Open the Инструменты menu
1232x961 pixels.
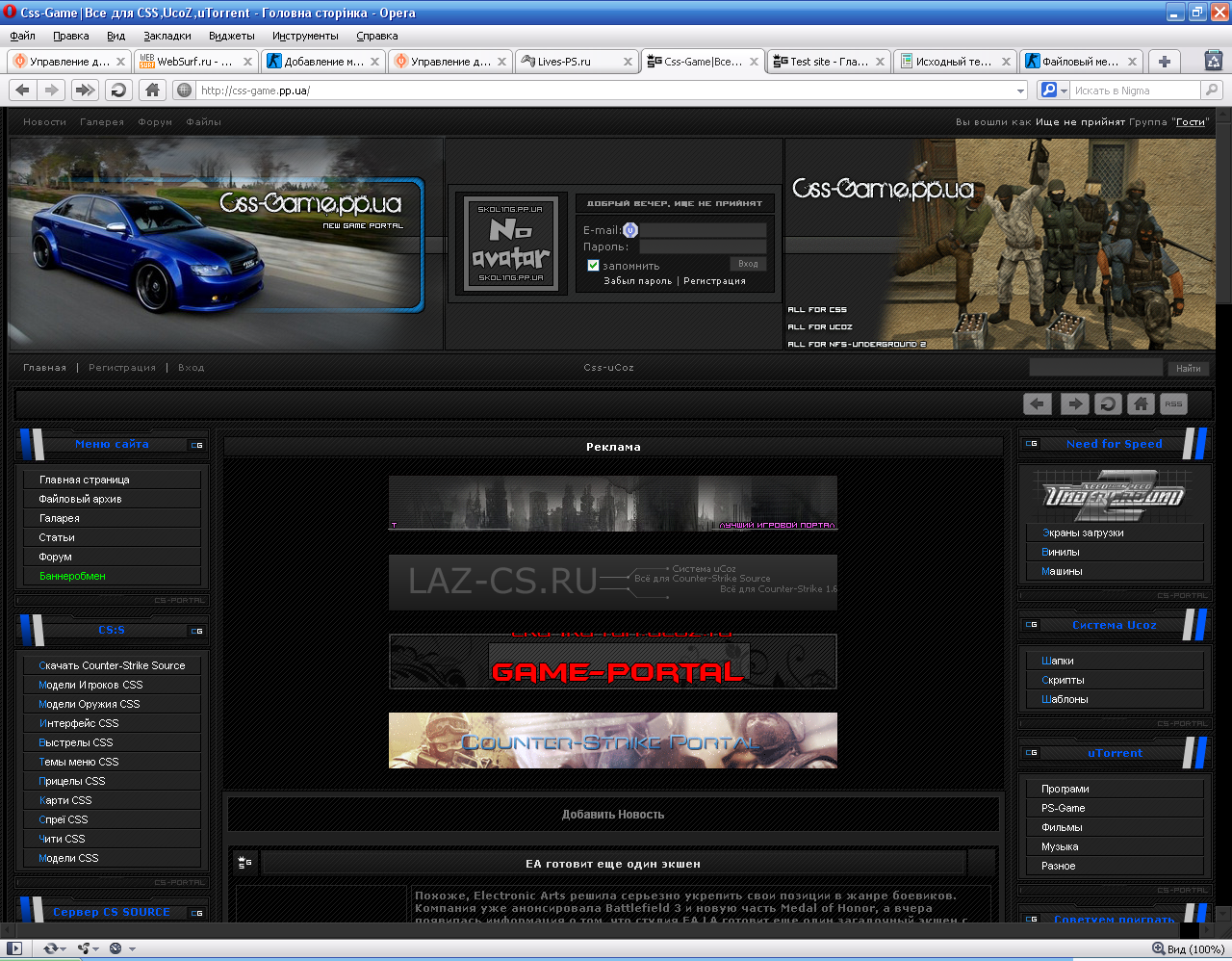(x=305, y=36)
